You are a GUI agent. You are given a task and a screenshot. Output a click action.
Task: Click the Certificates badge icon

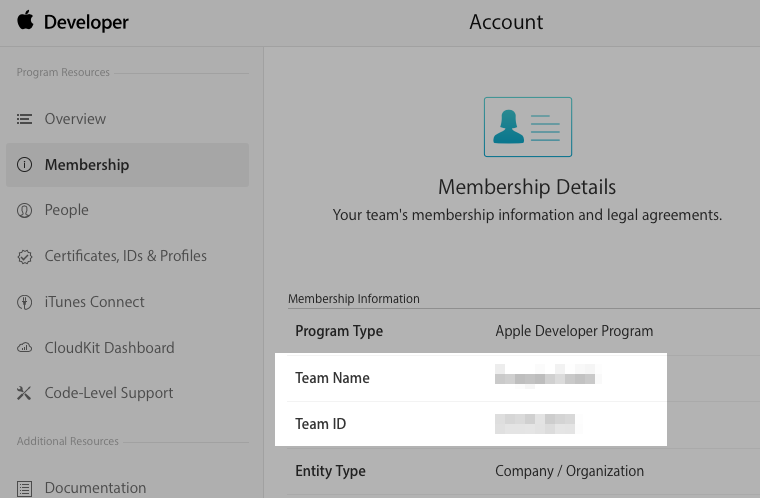[24, 257]
